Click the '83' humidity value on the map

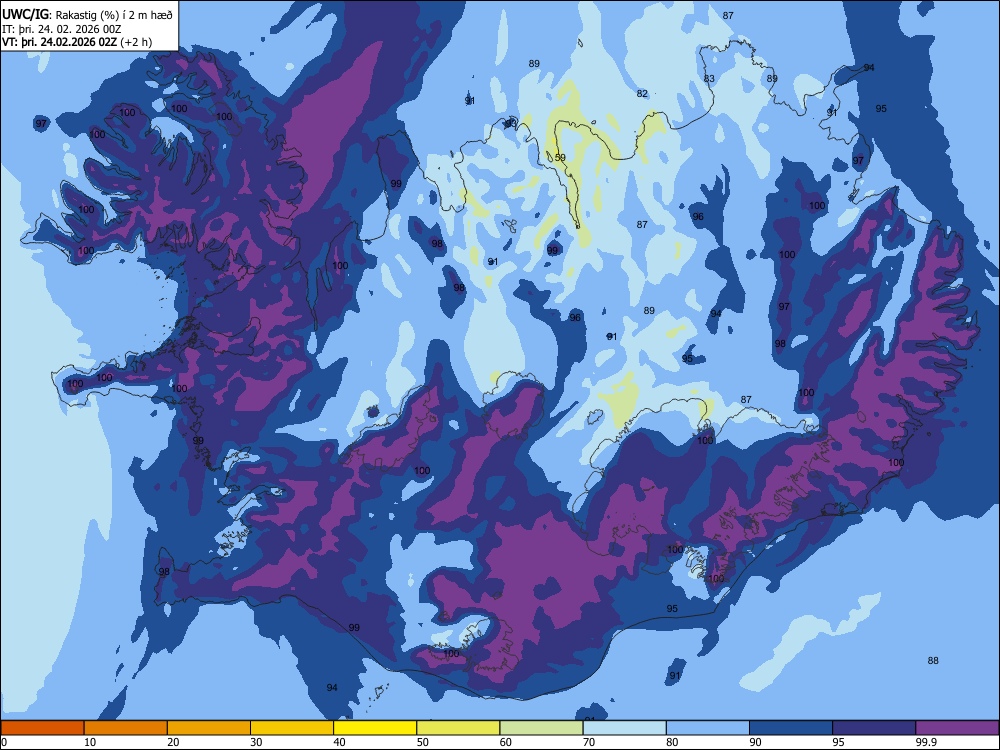coord(709,78)
